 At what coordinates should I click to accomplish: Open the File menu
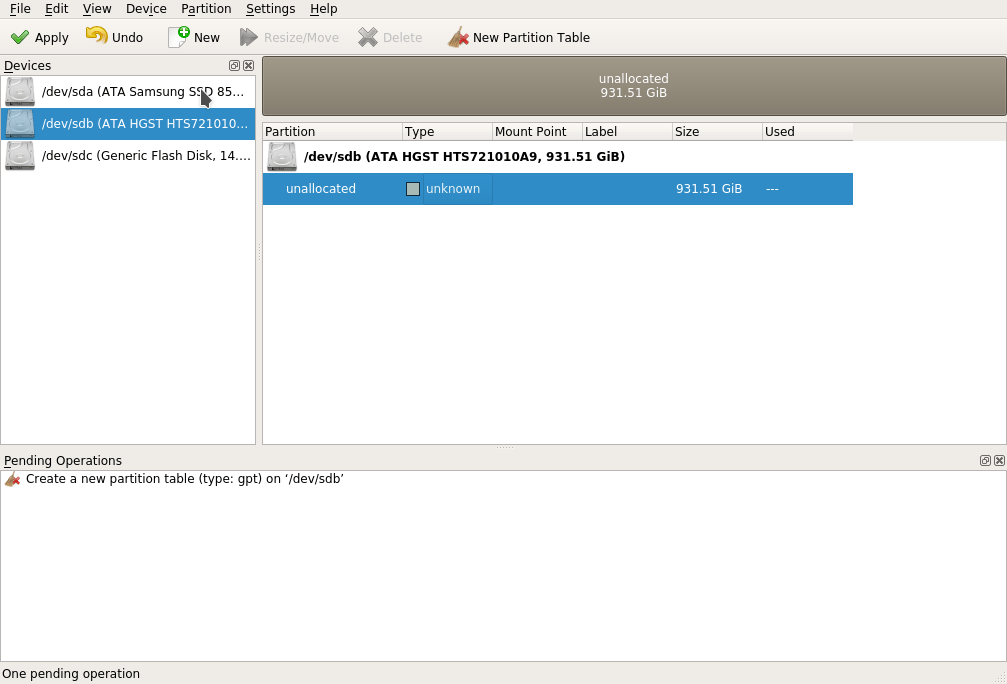(x=19, y=9)
